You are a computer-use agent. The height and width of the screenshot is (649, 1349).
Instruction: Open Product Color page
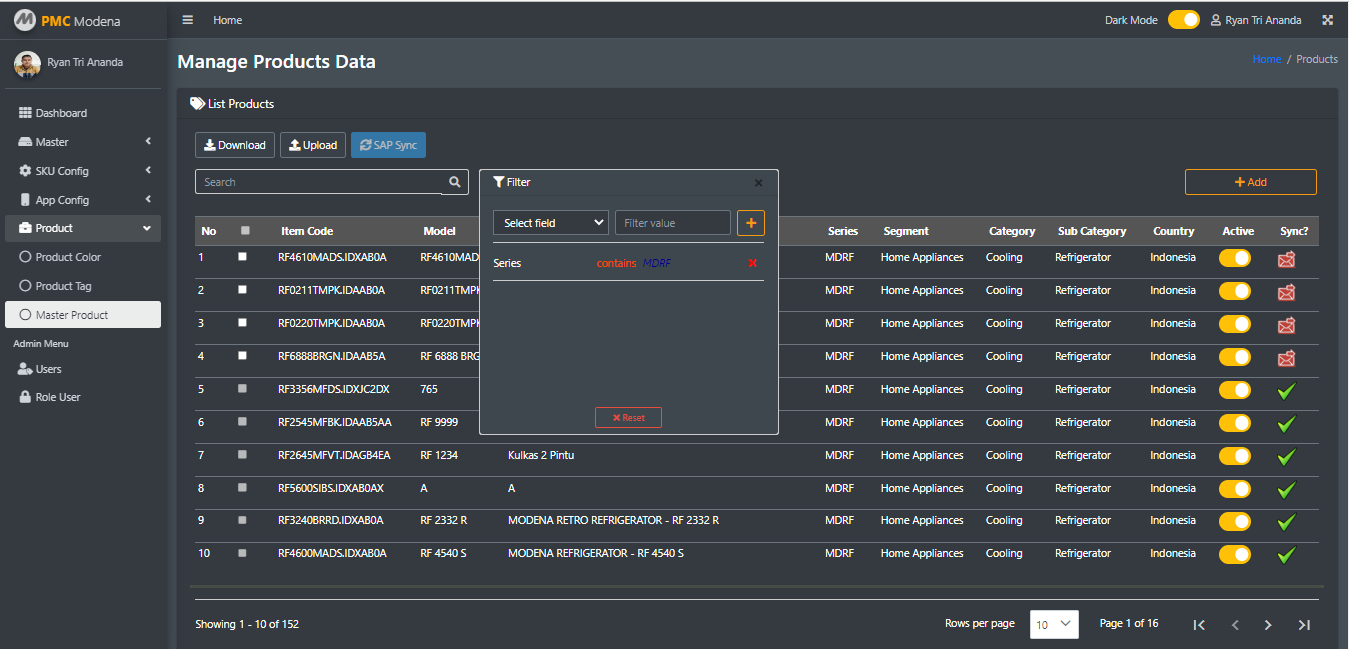[x=83, y=257]
